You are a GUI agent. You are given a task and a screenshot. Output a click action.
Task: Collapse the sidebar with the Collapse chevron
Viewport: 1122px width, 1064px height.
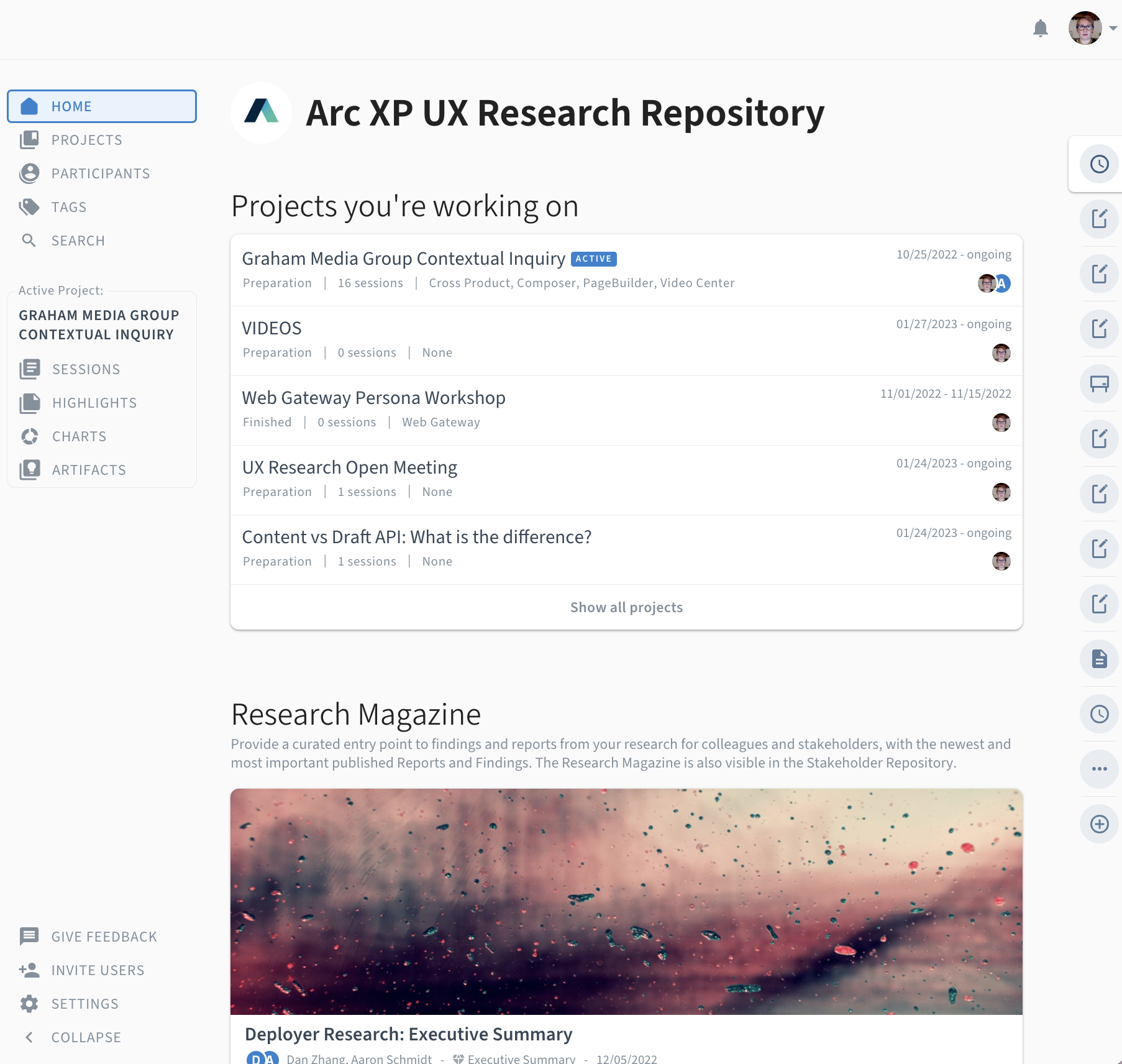pos(29,1037)
